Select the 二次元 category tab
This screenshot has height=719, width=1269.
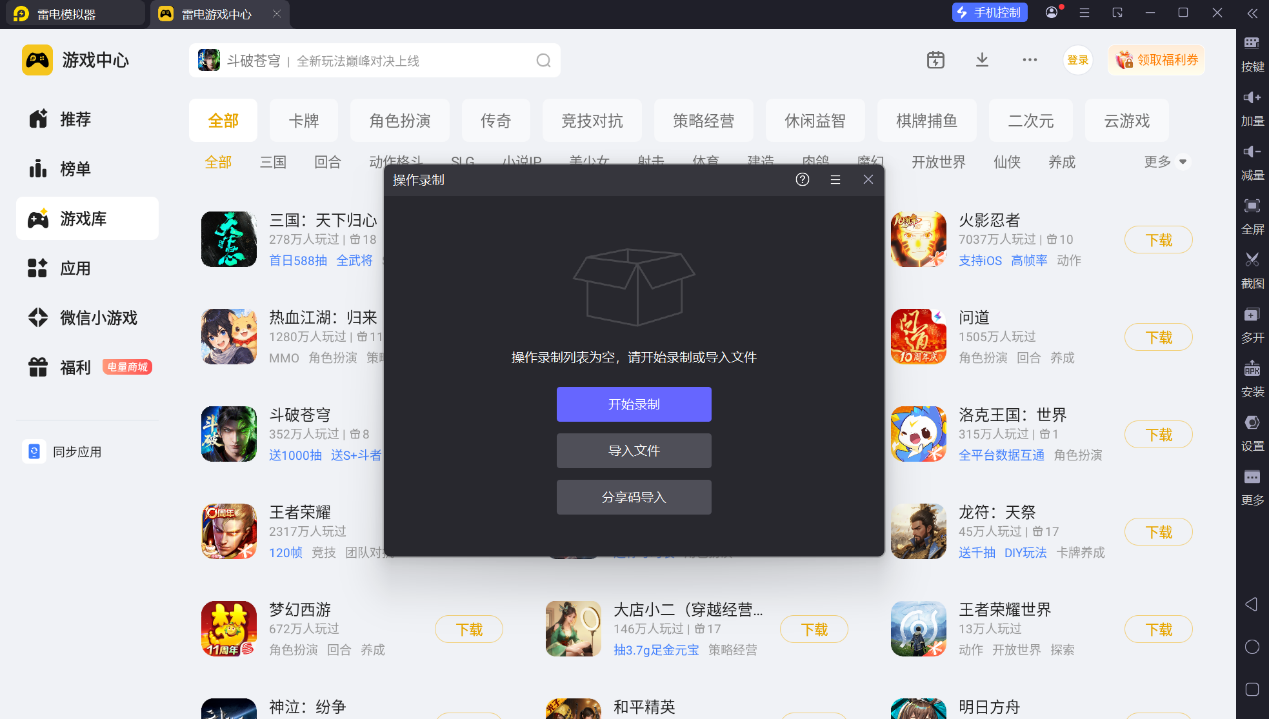click(1031, 120)
